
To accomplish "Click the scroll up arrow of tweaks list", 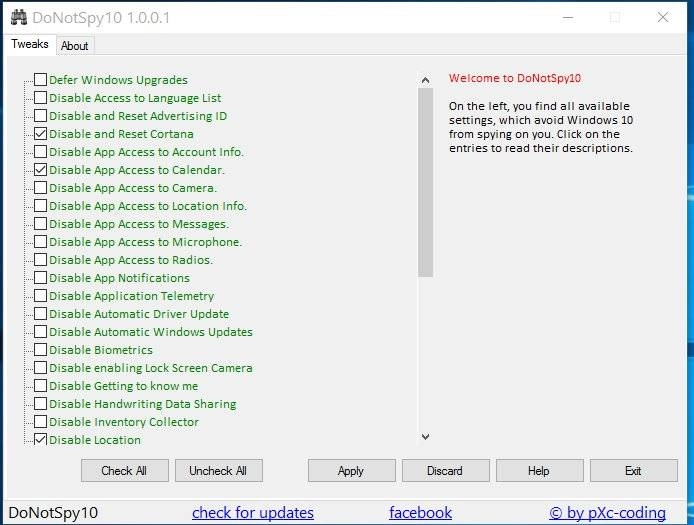I will click(425, 80).
